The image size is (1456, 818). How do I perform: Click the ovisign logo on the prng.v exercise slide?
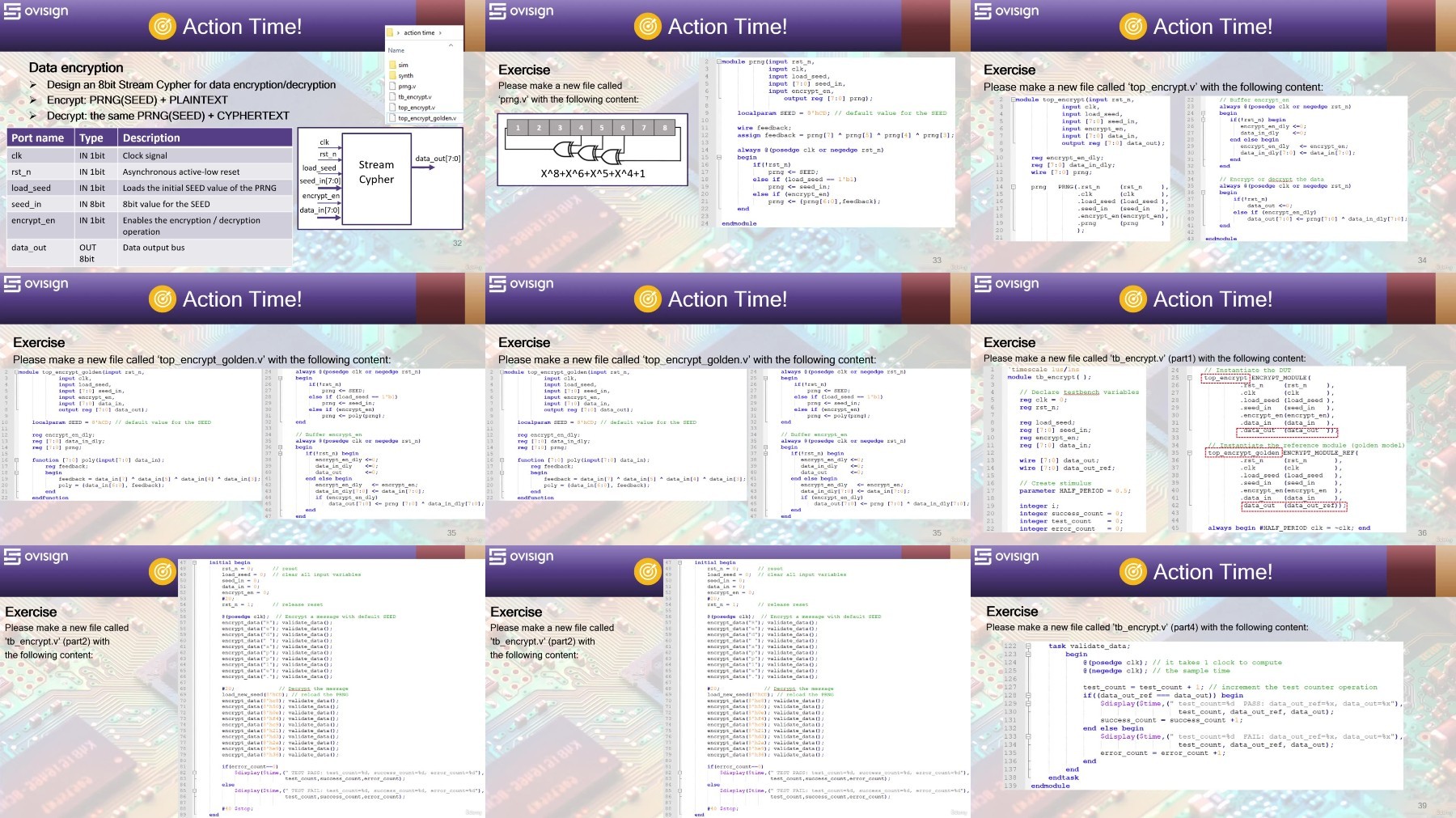coord(522,11)
